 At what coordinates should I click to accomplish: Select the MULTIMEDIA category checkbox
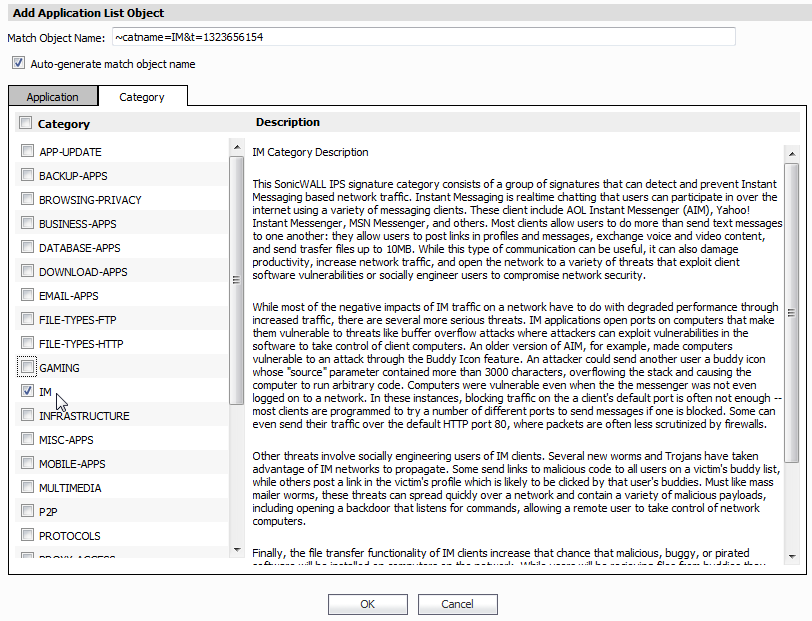pos(27,487)
